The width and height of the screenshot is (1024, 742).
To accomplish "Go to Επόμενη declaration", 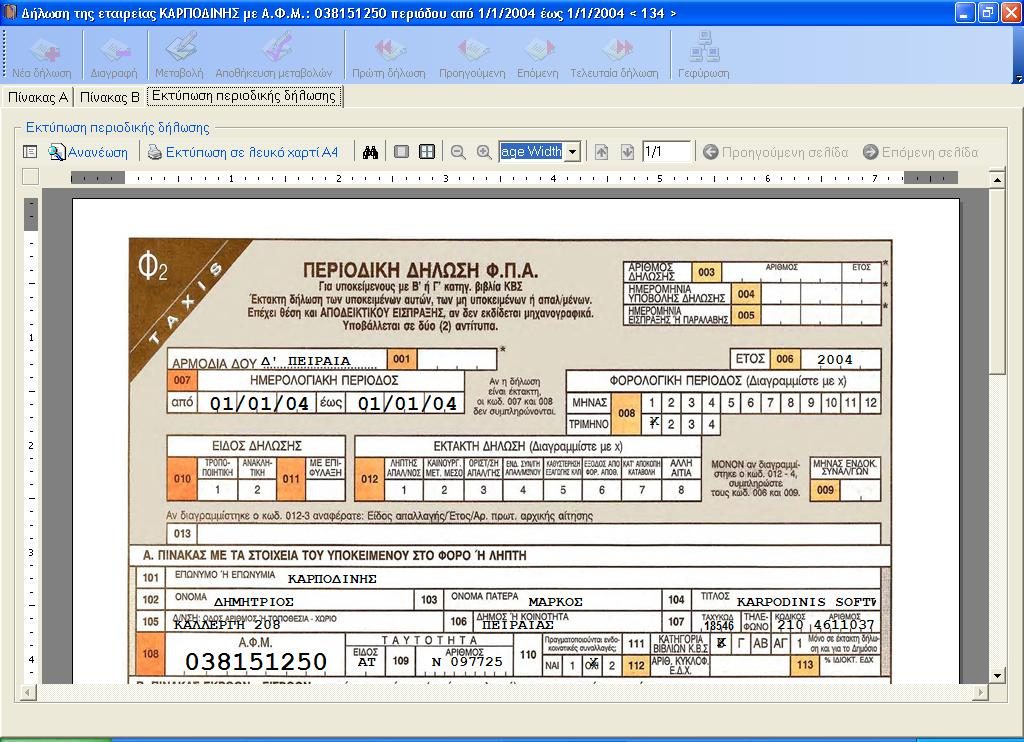I will coord(537,57).
